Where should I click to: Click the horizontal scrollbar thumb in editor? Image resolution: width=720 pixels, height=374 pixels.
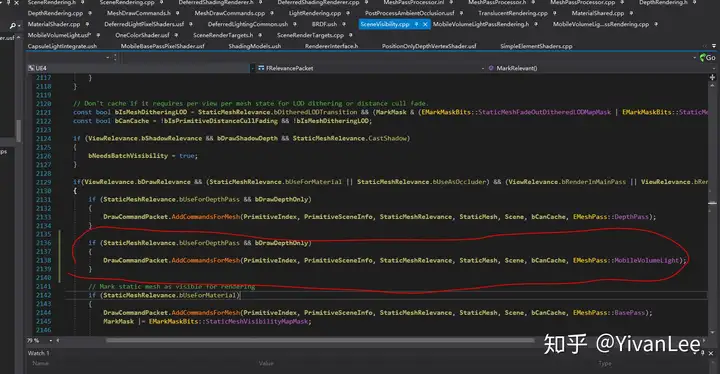320,341
